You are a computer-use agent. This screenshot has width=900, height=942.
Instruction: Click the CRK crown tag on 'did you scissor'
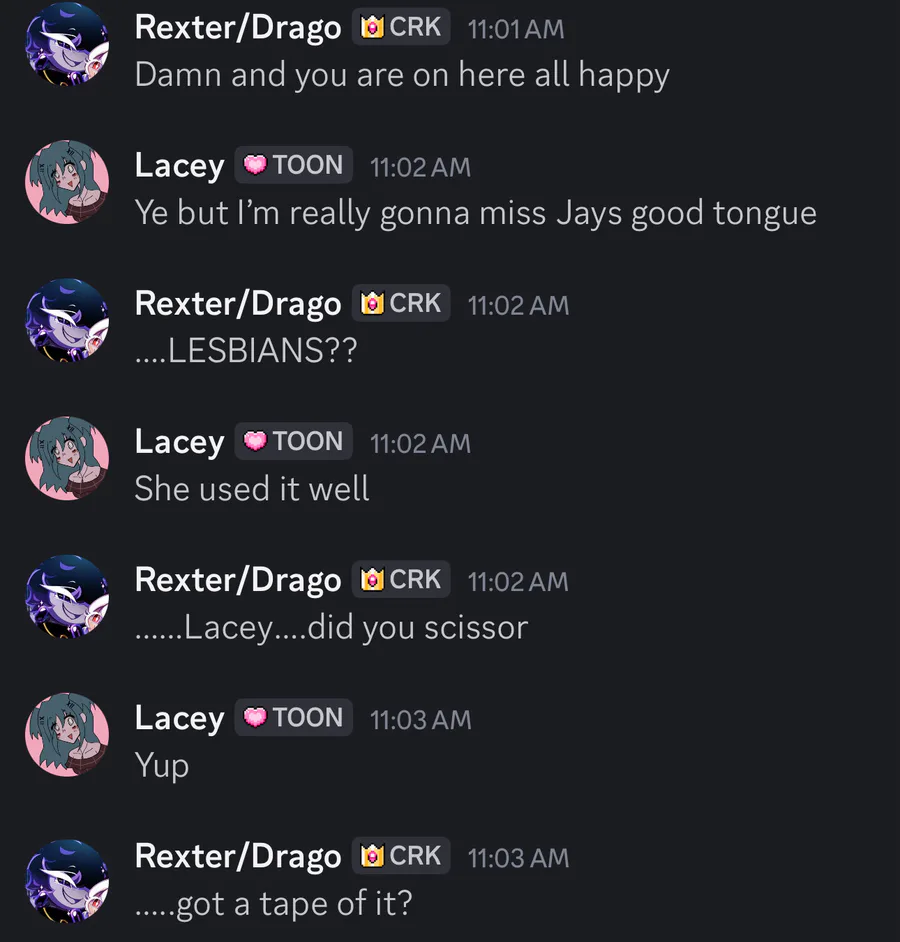(401, 579)
